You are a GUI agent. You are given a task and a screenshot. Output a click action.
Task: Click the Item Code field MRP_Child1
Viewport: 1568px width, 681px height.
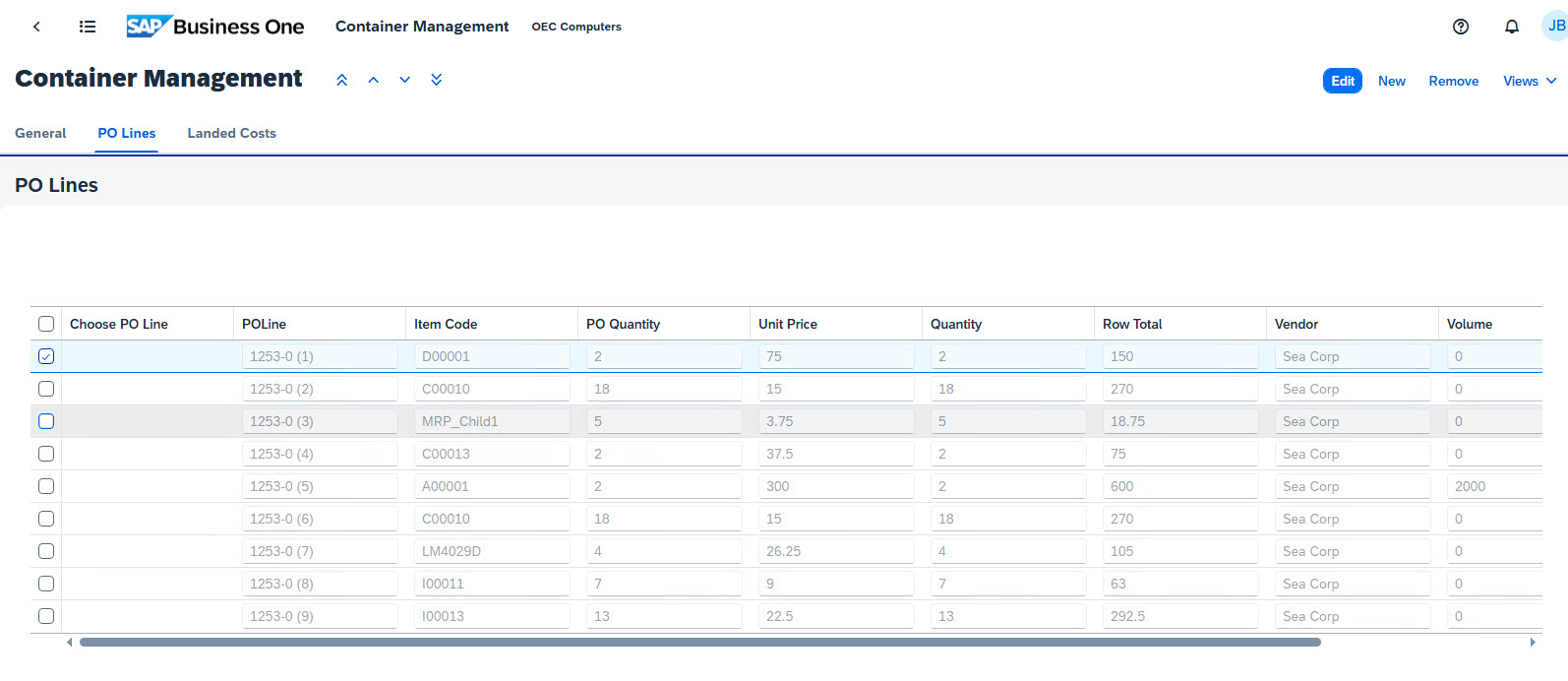point(492,421)
